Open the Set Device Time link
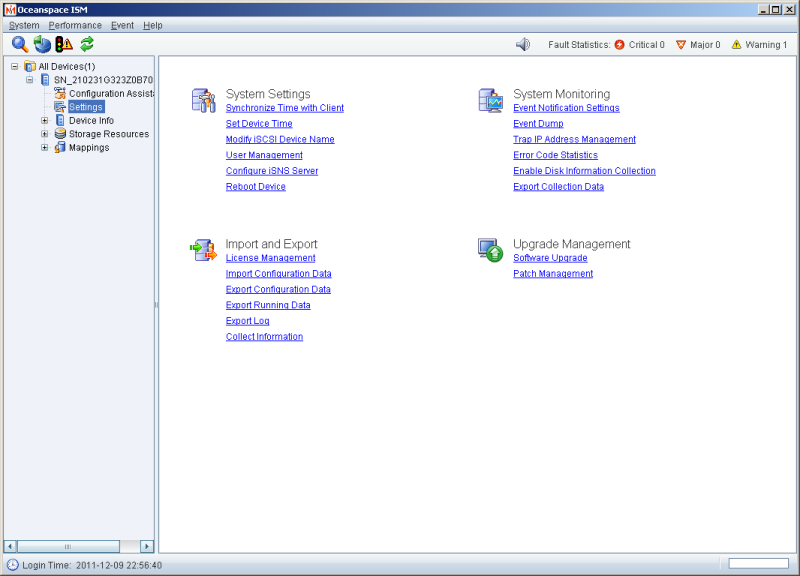Viewport: 800px width, 576px height. click(x=259, y=123)
